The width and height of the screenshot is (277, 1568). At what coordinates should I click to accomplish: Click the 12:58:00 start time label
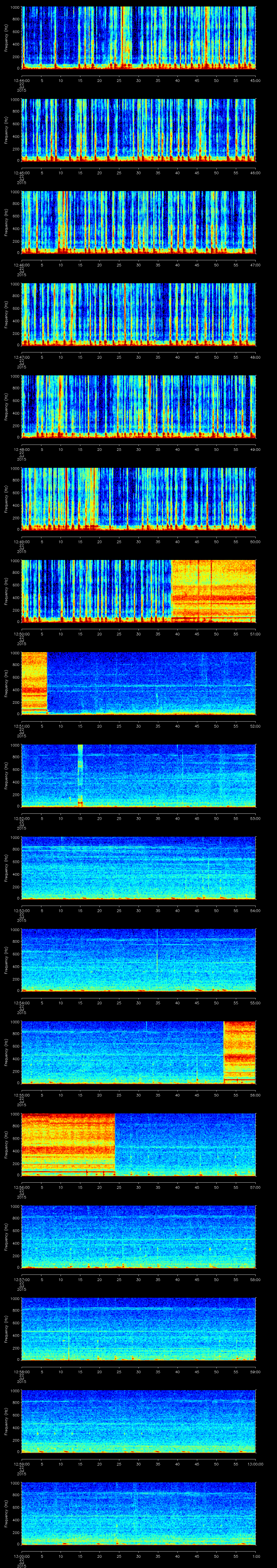21,1372
